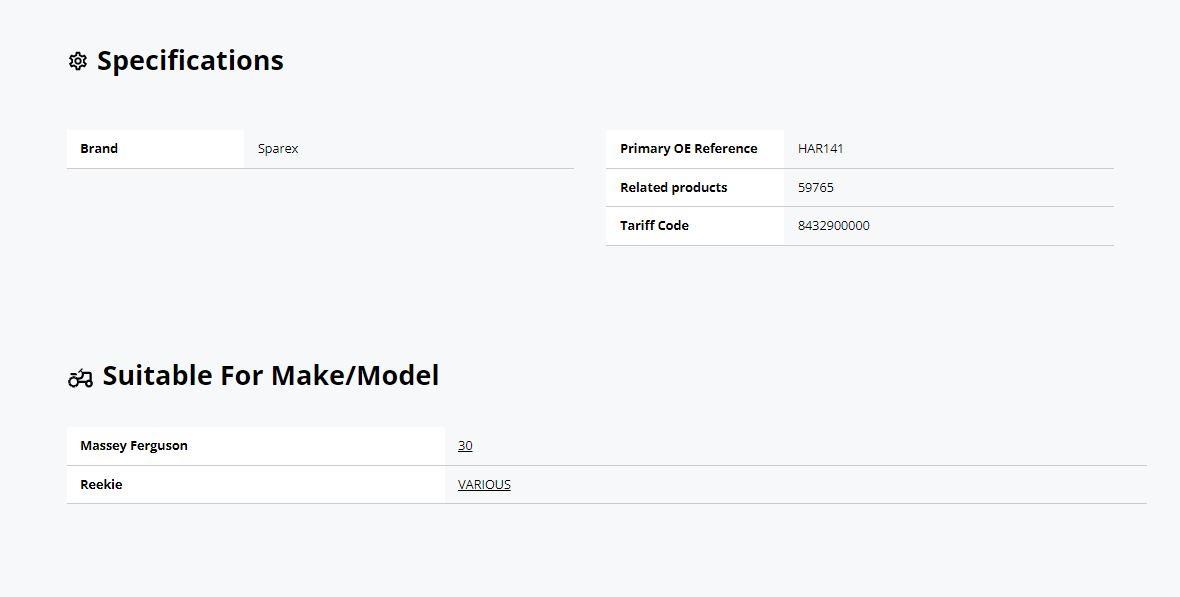Click the Massey Ferguson make cell
The width and height of the screenshot is (1180, 597).
tap(256, 446)
